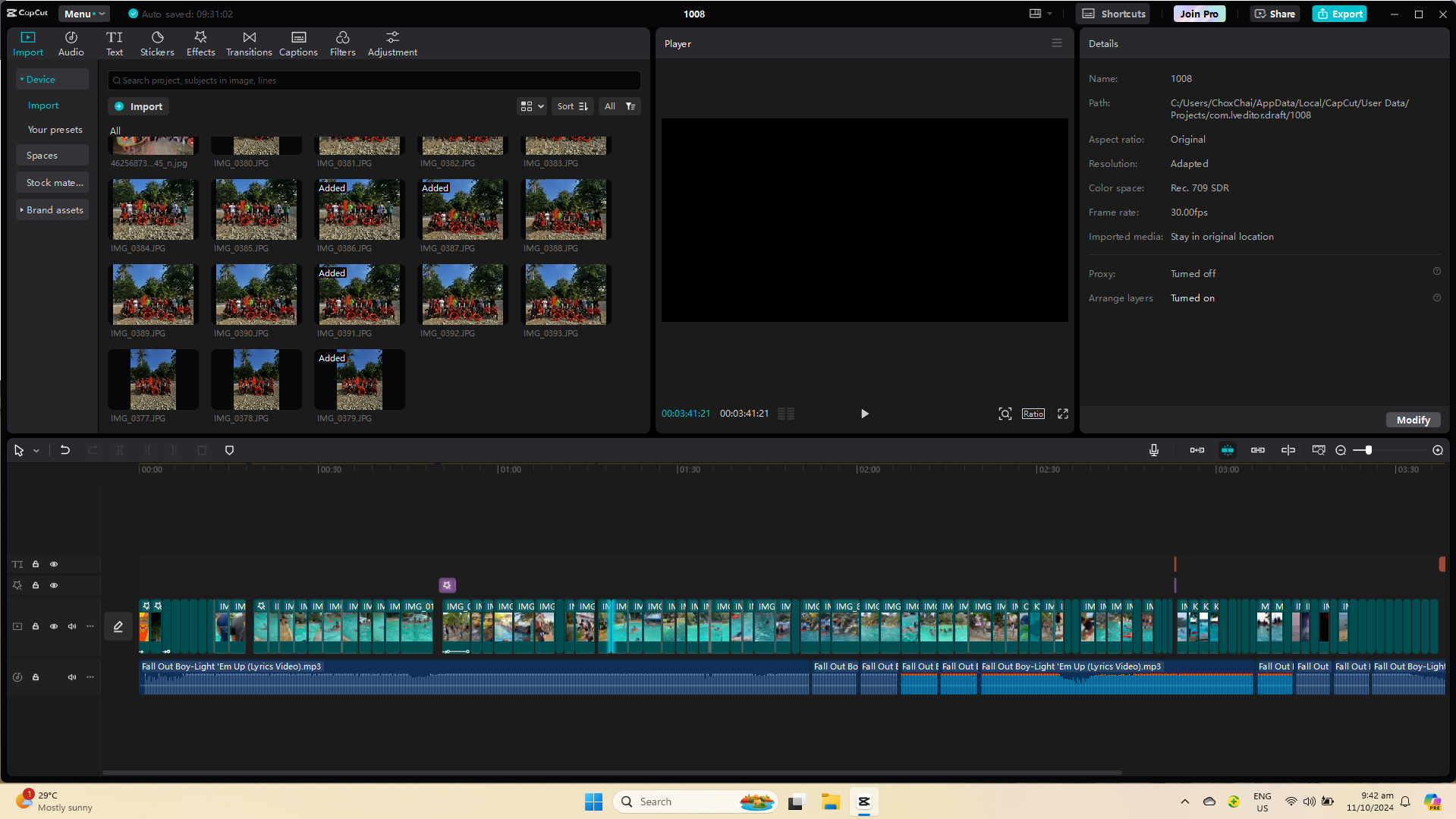Image resolution: width=1456 pixels, height=819 pixels.
Task: Lock the text track
Action: tap(36, 564)
